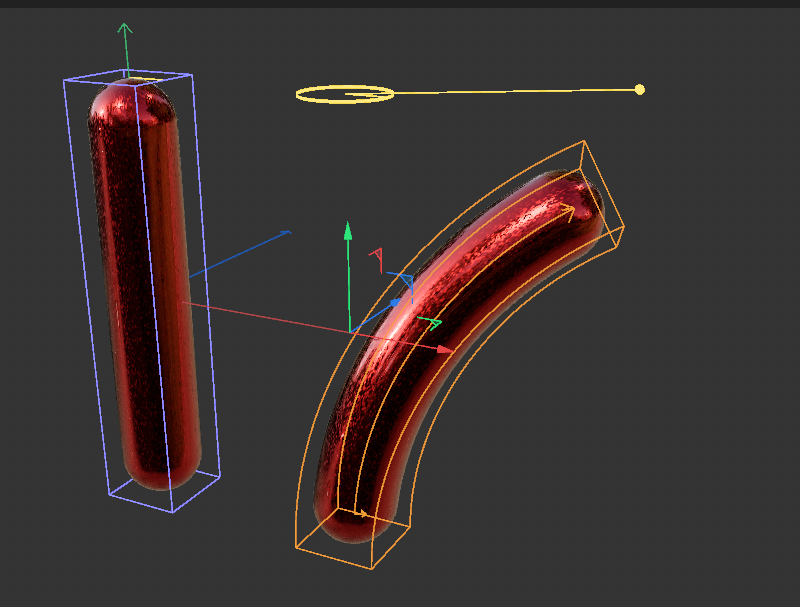Image resolution: width=800 pixels, height=607 pixels.
Task: Click the red X-axis arrowhead of center gizmo
Action: pos(445,349)
